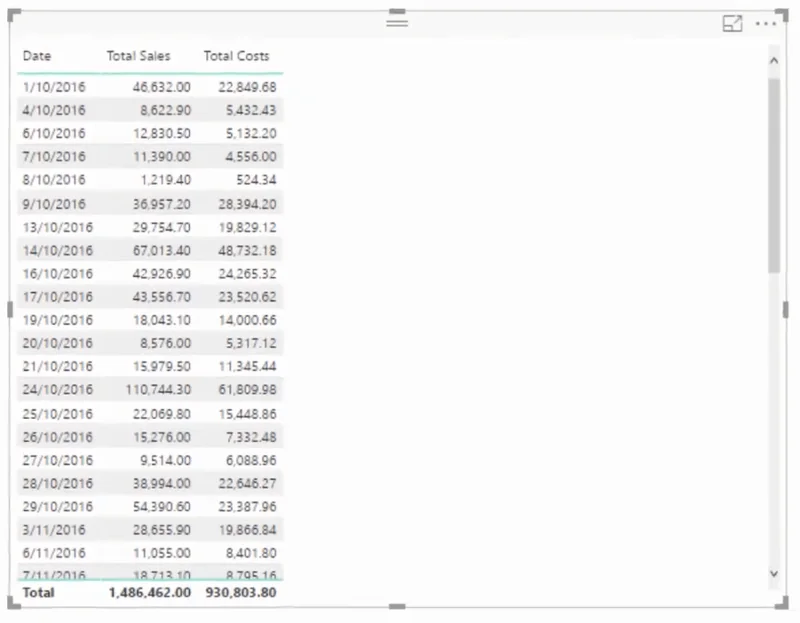Click Total Costs value 24,265.32

point(247,274)
